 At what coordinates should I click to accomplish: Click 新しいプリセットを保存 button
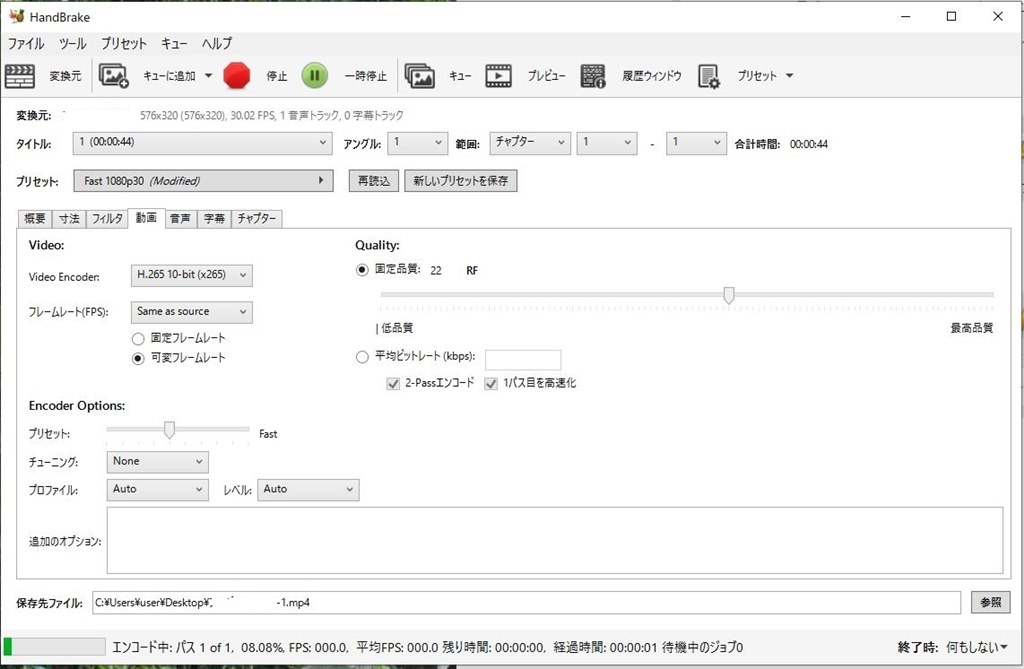pyautogui.click(x=460, y=181)
